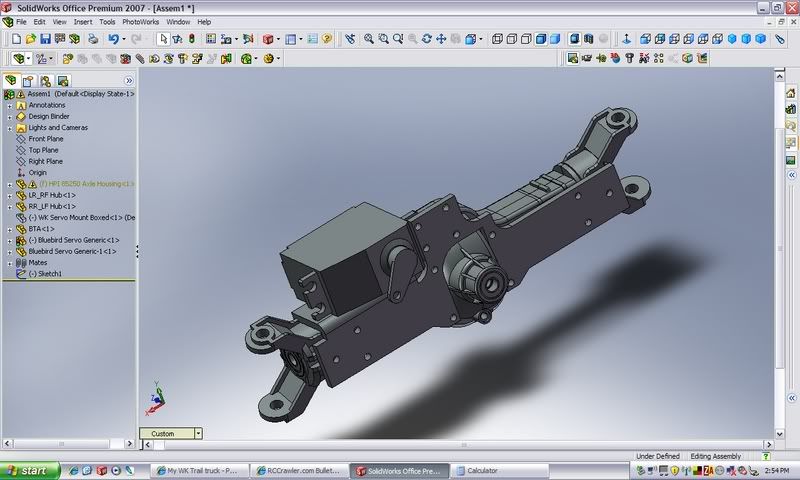Enable Shaded With Edges display
Screen dimensions: 800x480
tap(541, 39)
